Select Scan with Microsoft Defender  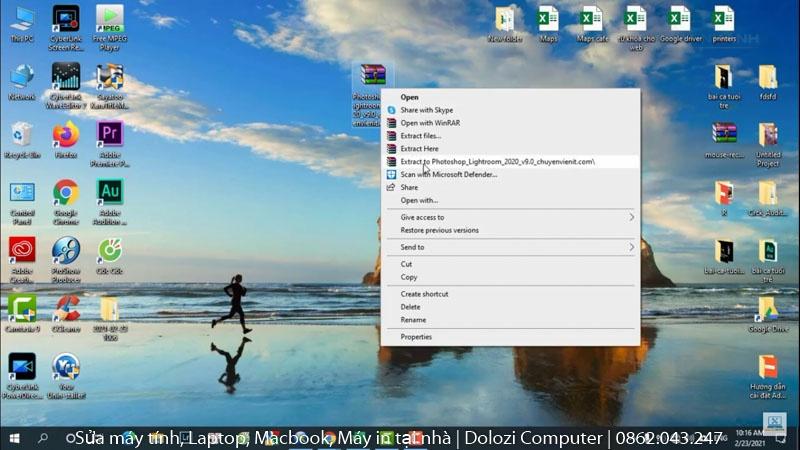tap(448, 174)
